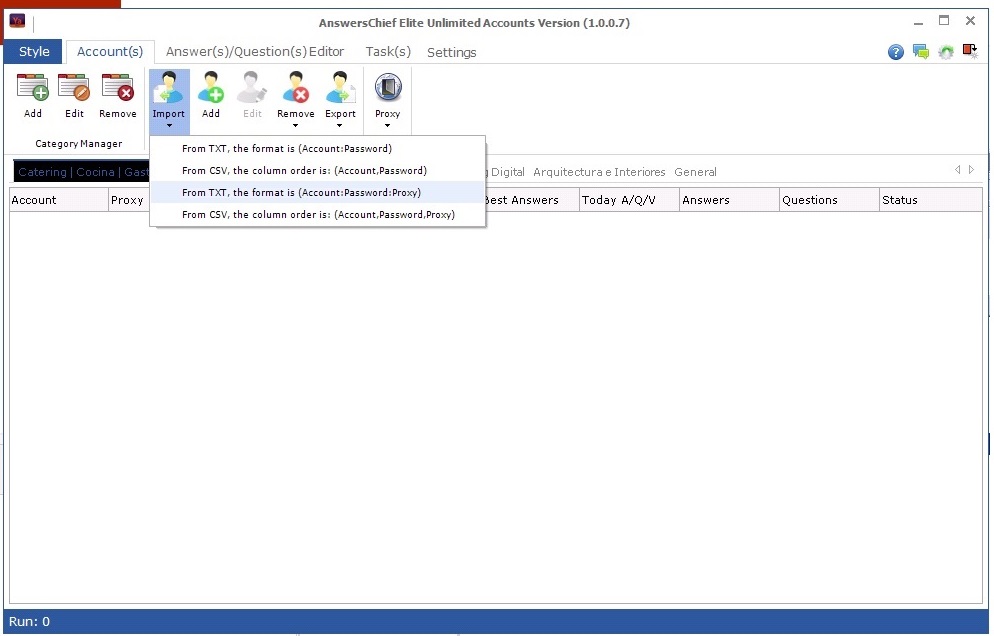Open the Answer(s)/Question(s) Editor tab

(254, 52)
